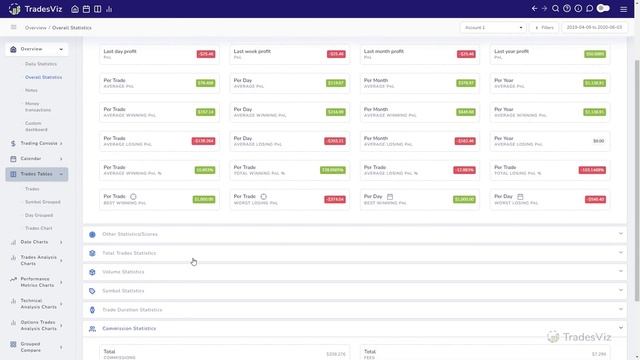Expand Technical Analysis Charts section
The width and height of the screenshot is (640, 360).
pos(37,304)
